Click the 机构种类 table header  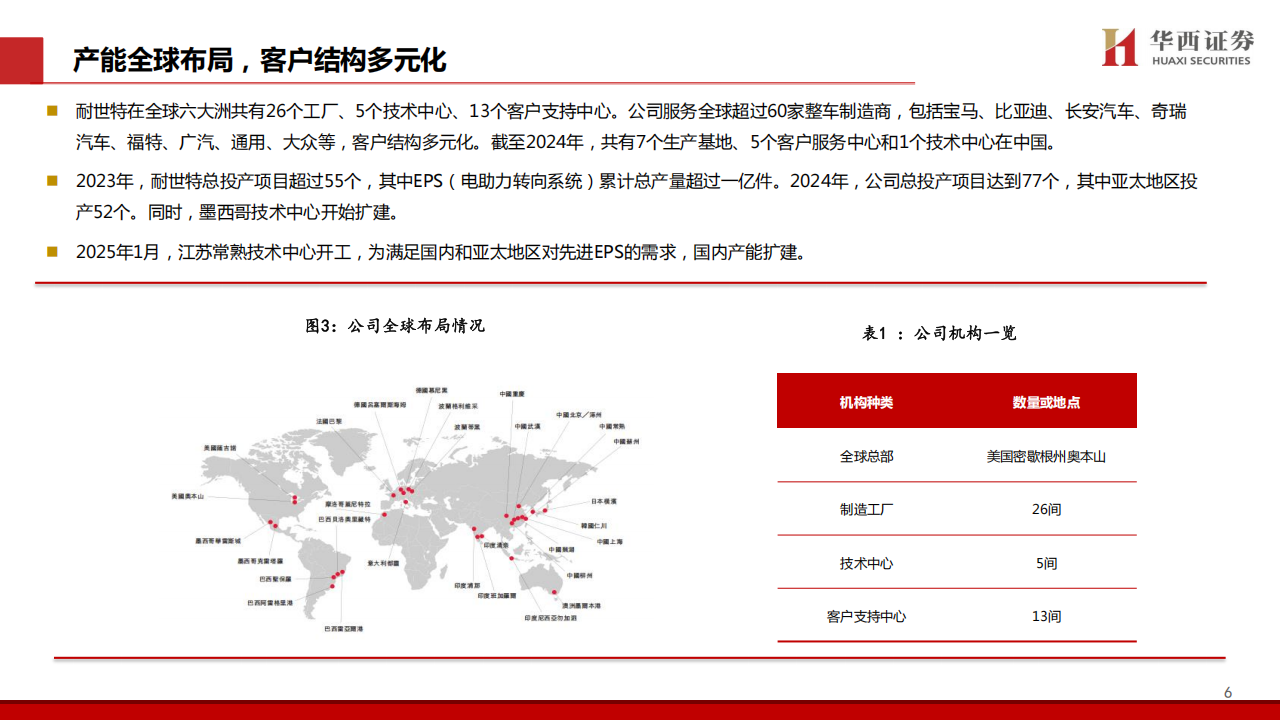[x=866, y=402]
